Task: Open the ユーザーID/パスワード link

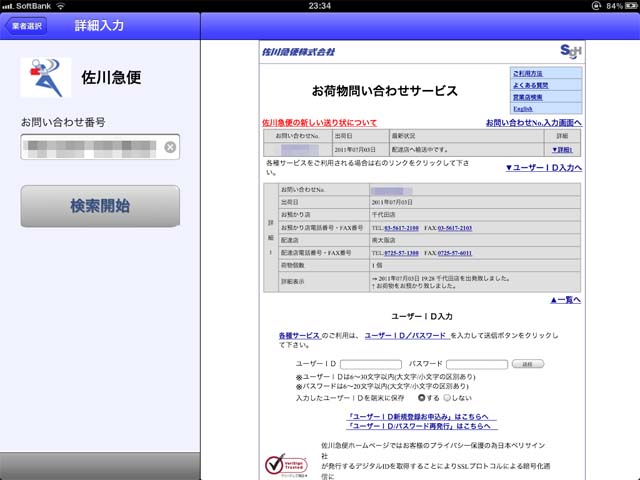Action: coord(405,336)
